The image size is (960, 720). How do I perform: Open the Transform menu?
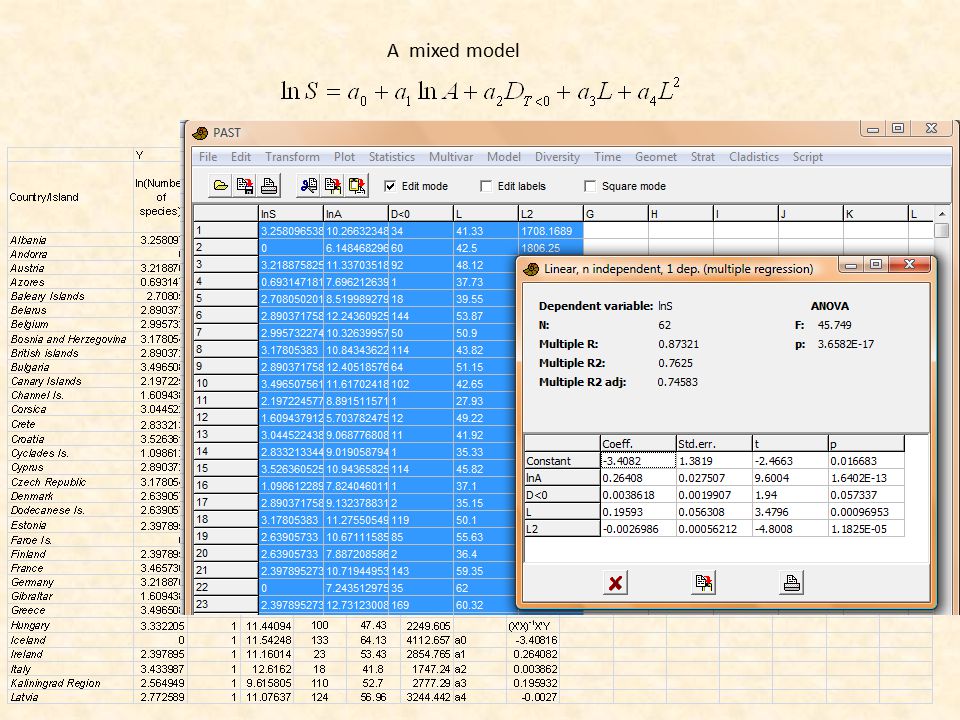(x=292, y=157)
